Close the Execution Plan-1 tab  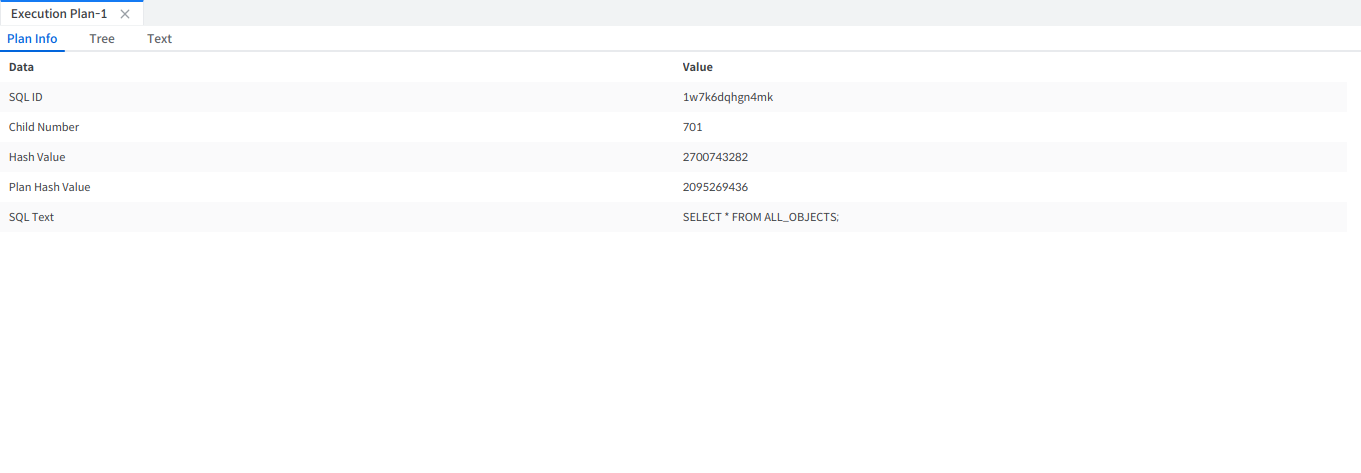(125, 14)
